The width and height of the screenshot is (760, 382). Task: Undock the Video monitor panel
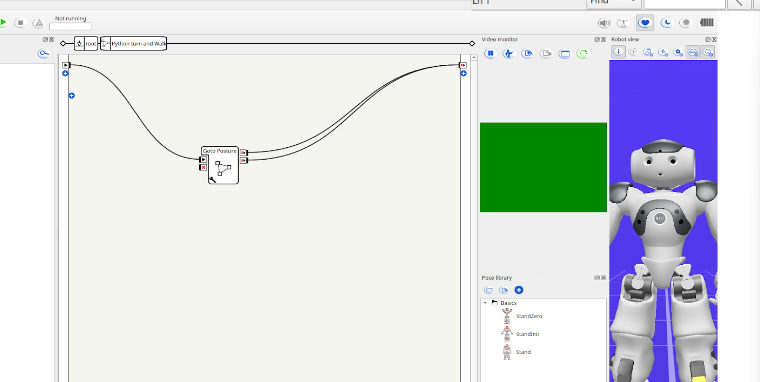pos(597,39)
